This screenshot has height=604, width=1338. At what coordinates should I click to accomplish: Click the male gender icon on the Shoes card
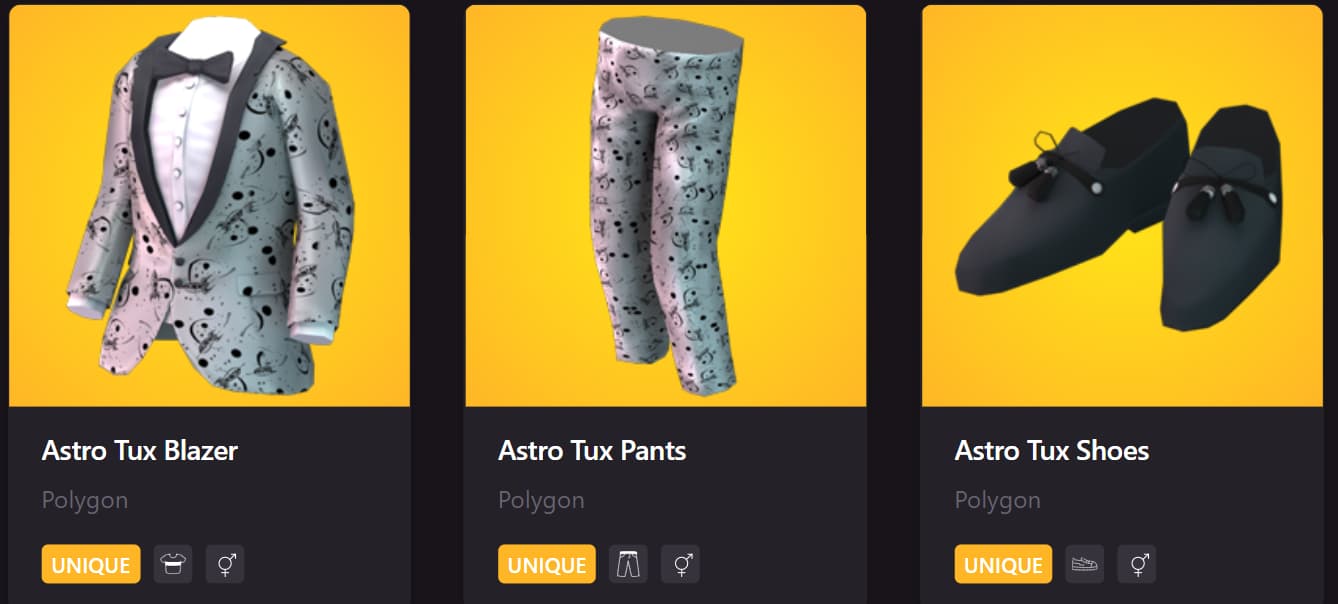1137,564
